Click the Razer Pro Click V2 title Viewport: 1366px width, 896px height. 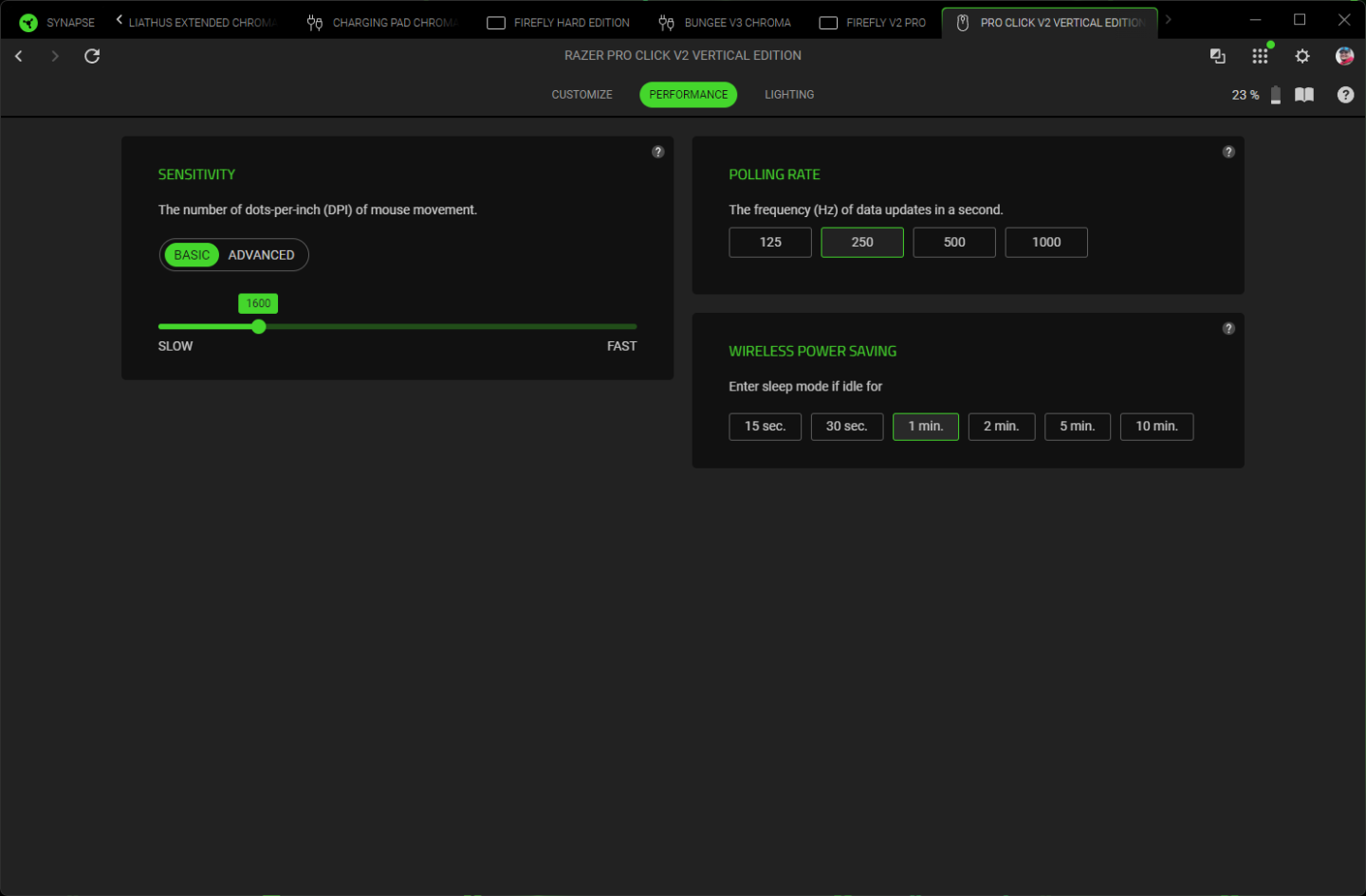683,55
